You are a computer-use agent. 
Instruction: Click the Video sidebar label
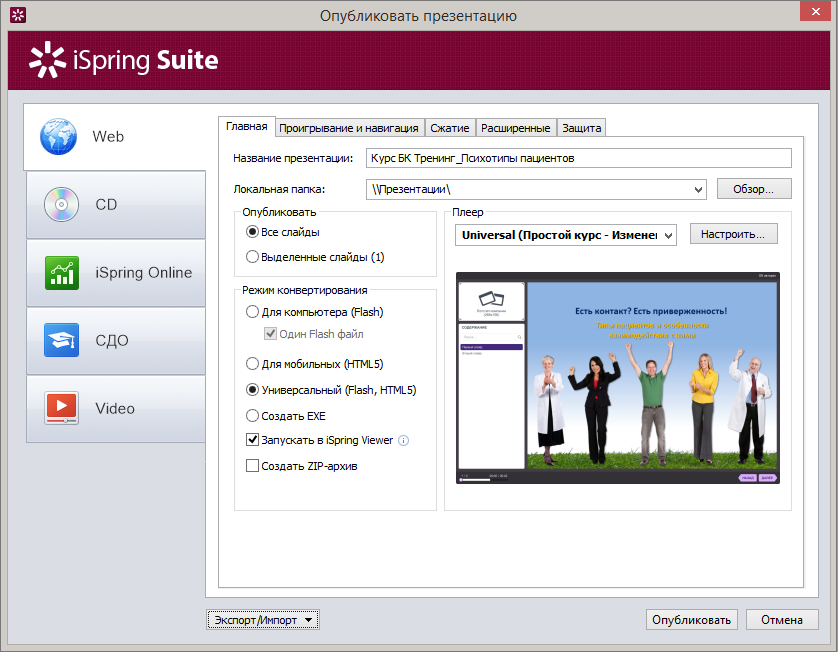pyautogui.click(x=115, y=408)
